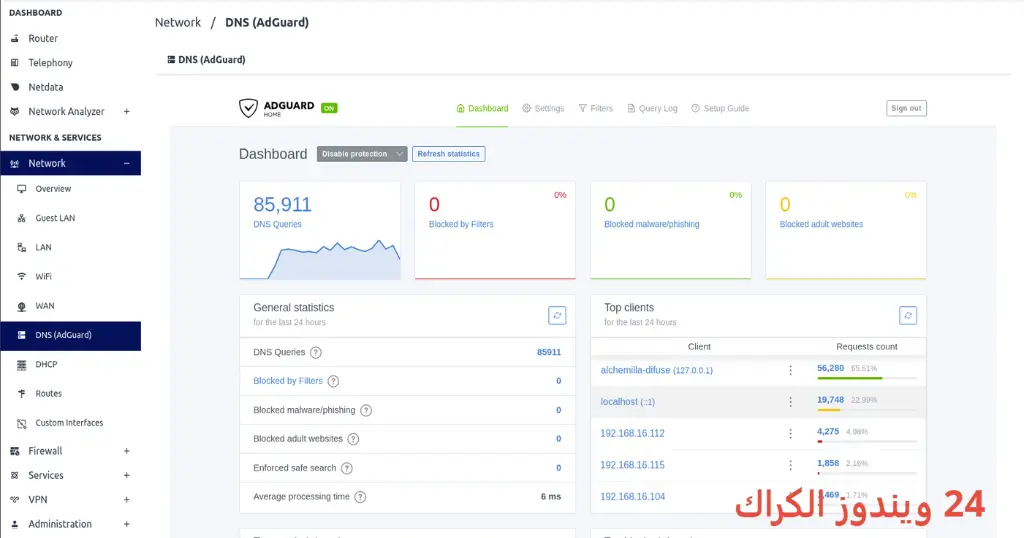Click the 192.168.16.104 client link
Image resolution: width=1024 pixels, height=538 pixels.
[632, 496]
